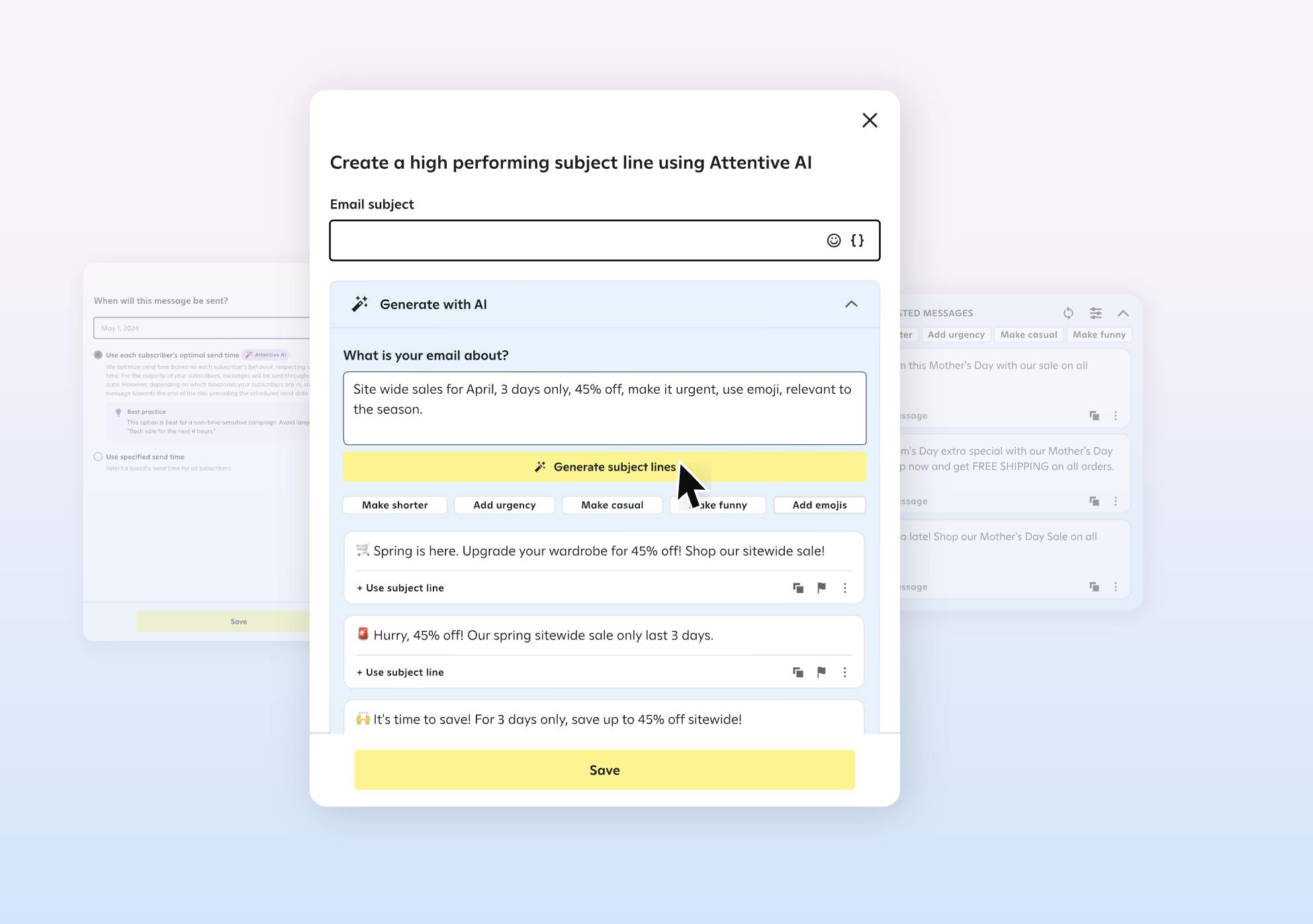This screenshot has height=924, width=1313.
Task: Click Generate subject lines button
Action: [x=604, y=467]
